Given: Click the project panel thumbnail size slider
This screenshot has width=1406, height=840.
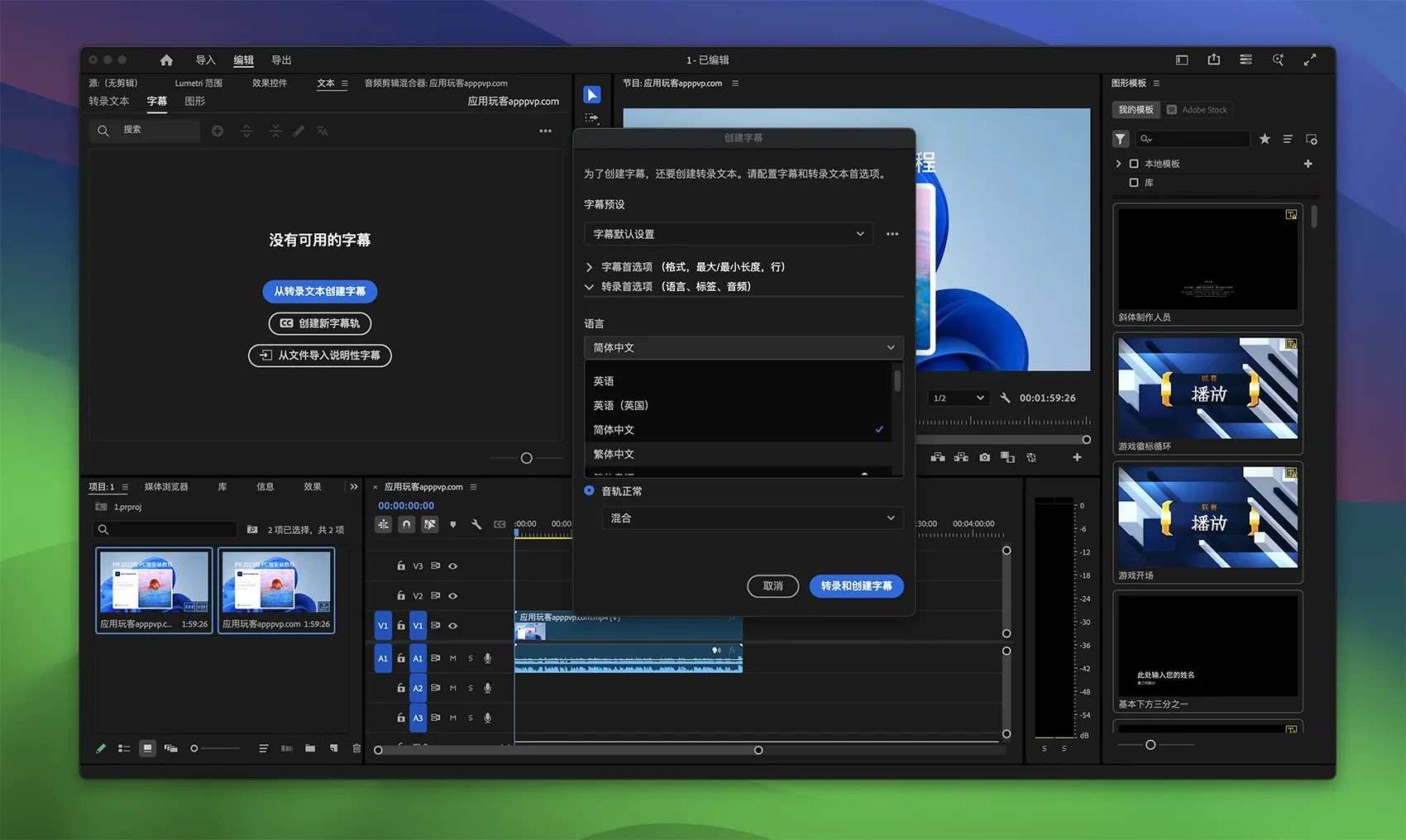Looking at the screenshot, I should coord(194,748).
